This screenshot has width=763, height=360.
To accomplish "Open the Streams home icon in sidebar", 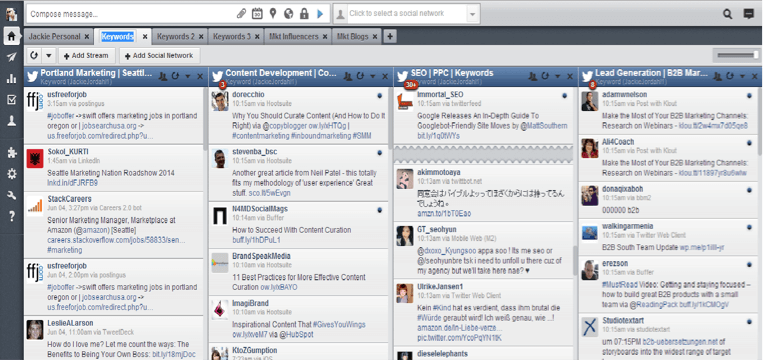I will coord(12,36).
